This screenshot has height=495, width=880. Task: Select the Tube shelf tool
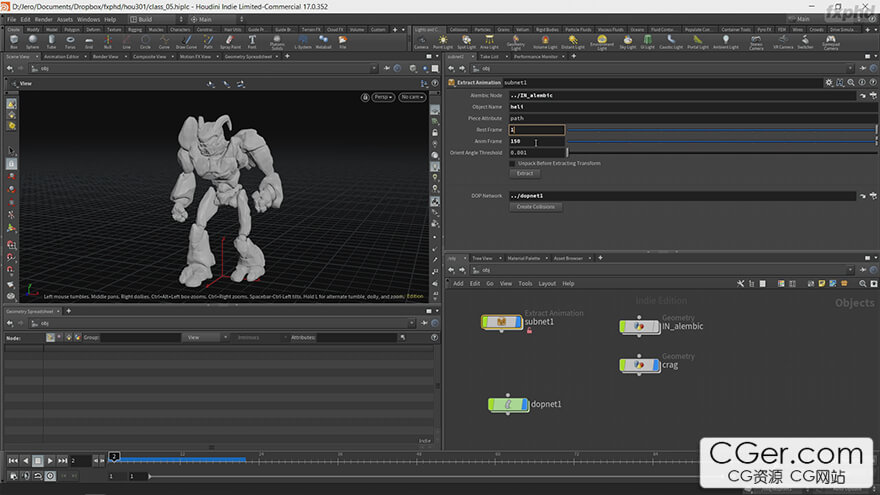coord(52,42)
